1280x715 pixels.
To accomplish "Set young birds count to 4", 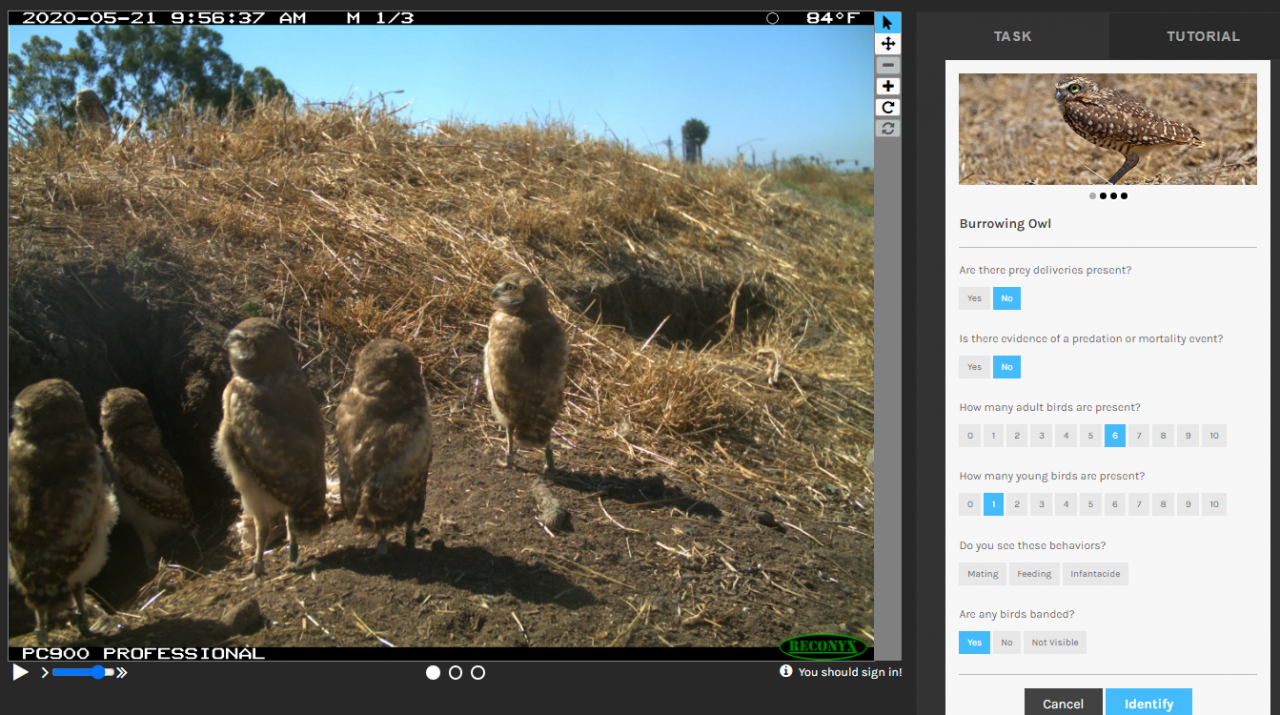I will click(1066, 504).
